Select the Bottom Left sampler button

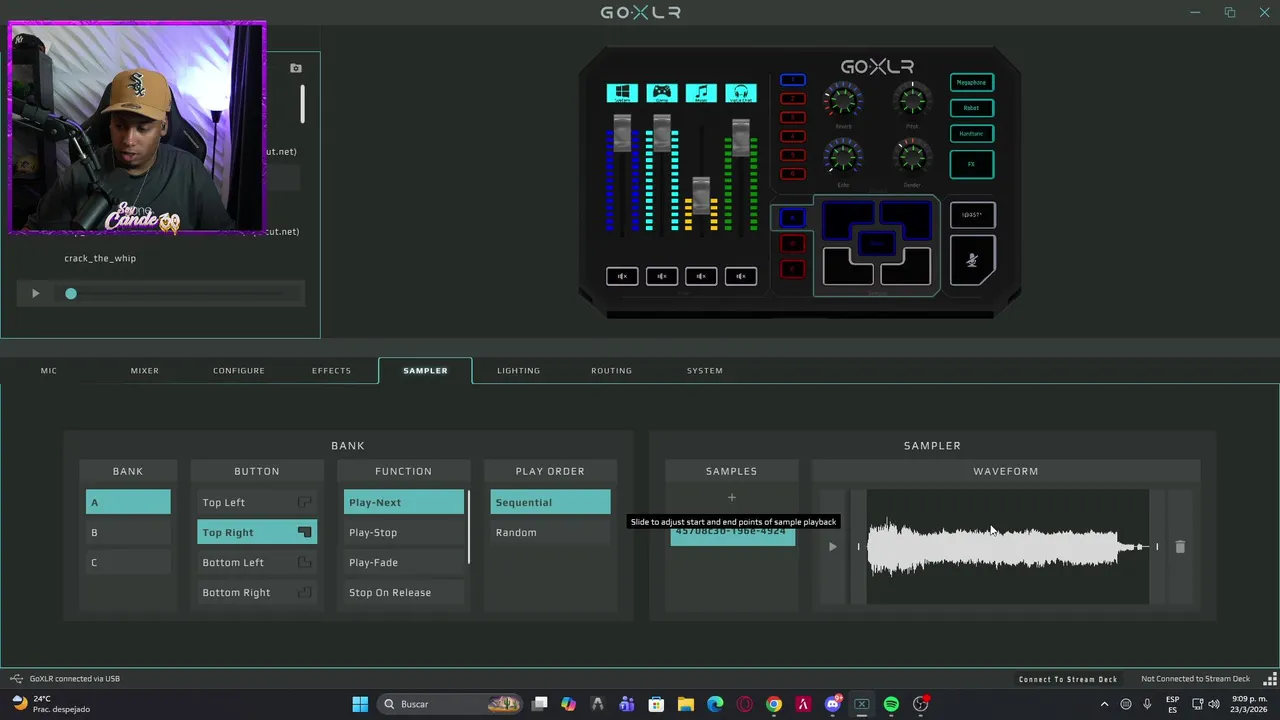257,562
